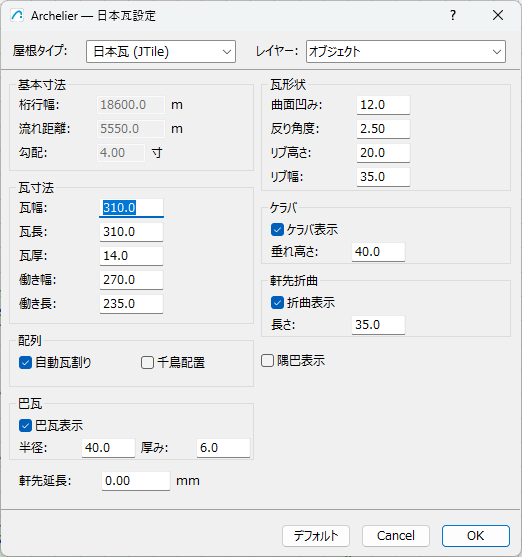The height and width of the screenshot is (557, 522).
Task: Click the 反り角度 input field
Action: click(383, 129)
